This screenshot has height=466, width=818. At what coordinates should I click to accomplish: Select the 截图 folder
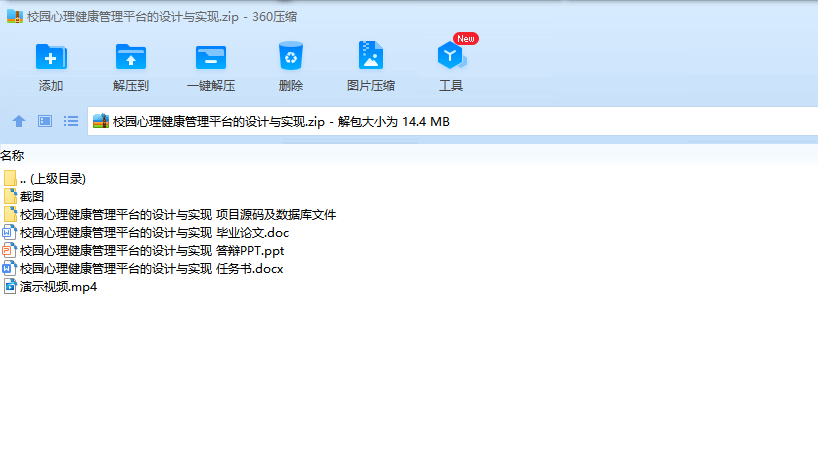click(24, 197)
